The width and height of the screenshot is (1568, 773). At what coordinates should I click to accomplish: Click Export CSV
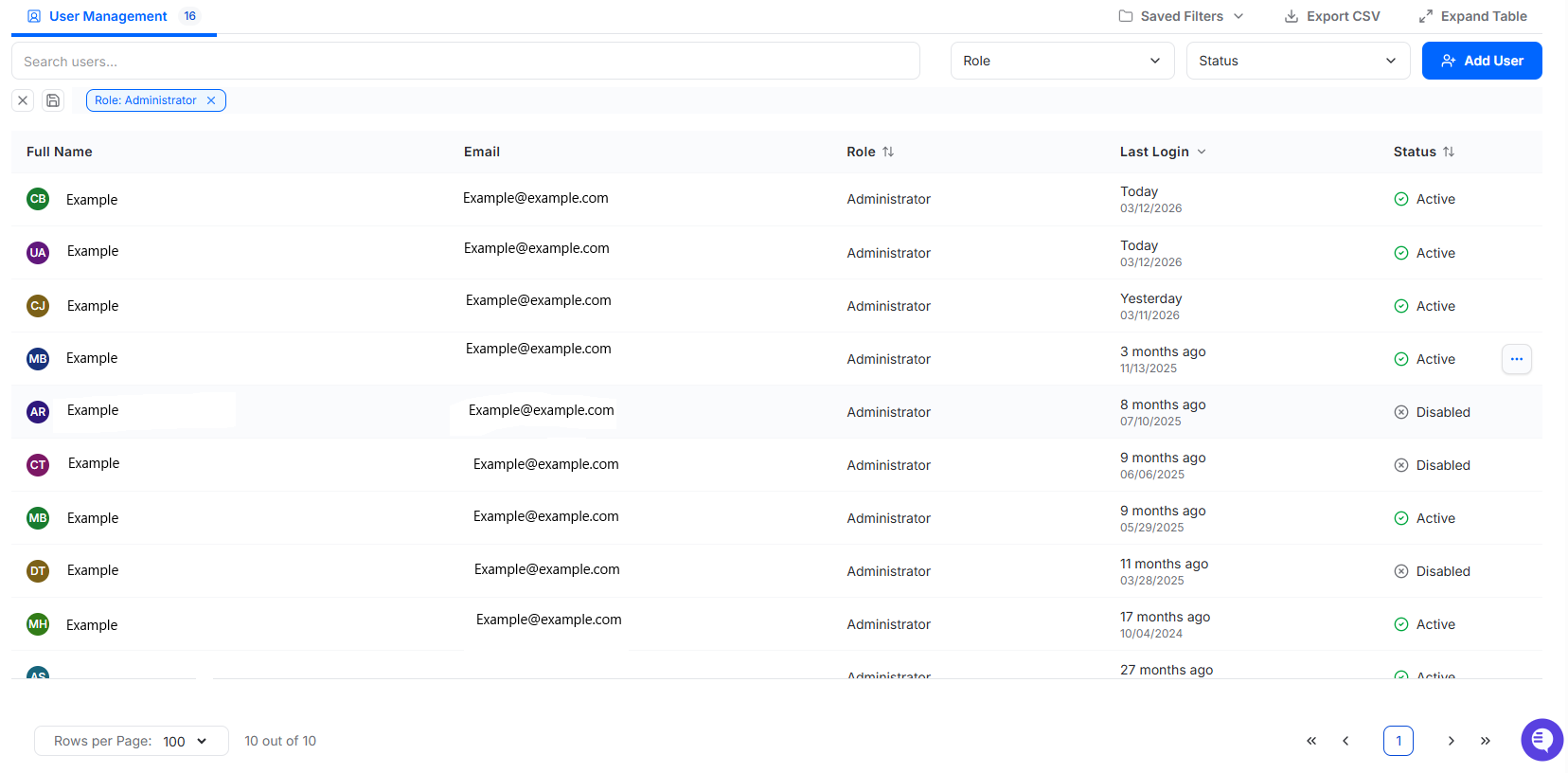1331,16
